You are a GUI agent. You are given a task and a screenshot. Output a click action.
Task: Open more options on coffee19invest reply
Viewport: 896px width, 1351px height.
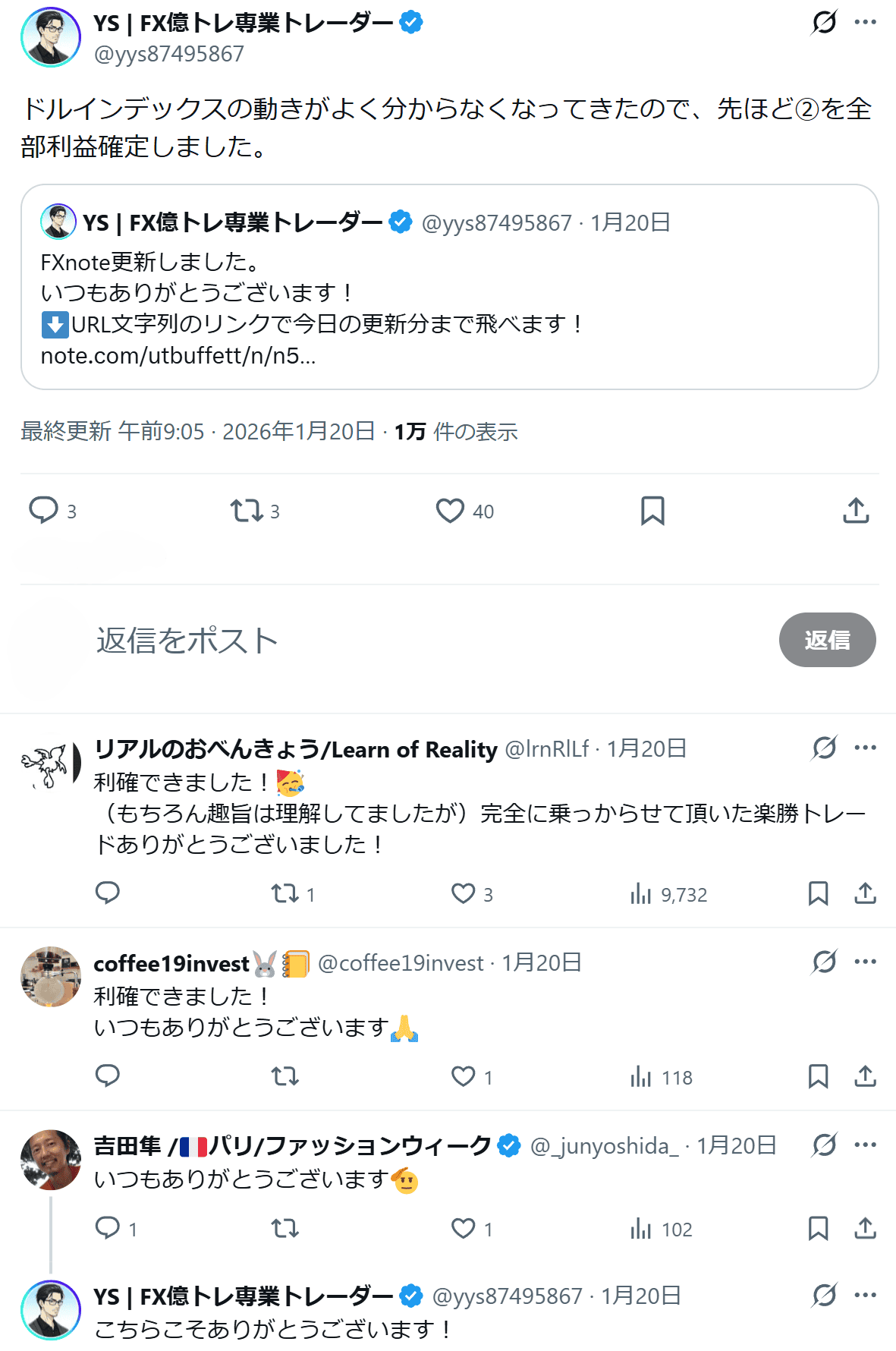pos(865,962)
